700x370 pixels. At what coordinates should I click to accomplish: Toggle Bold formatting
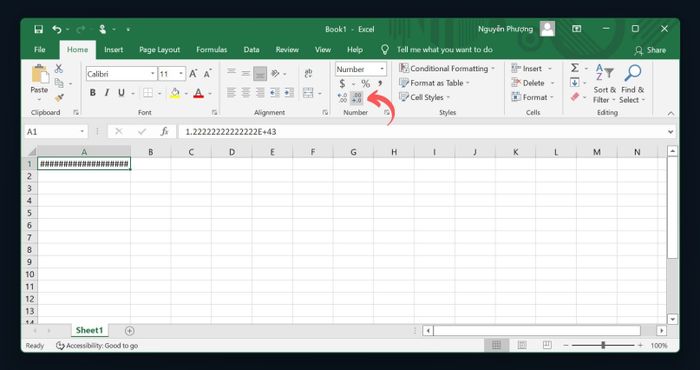tap(92, 93)
